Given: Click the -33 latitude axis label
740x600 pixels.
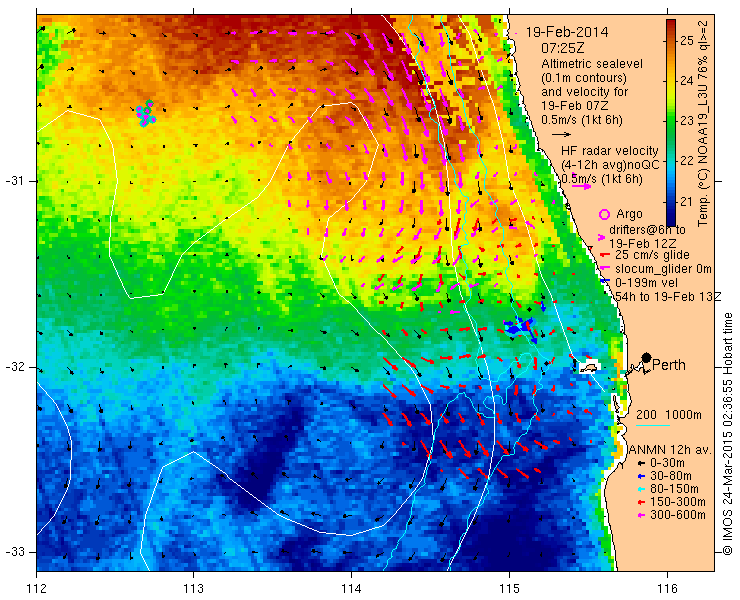Looking at the screenshot, I should tap(14, 551).
